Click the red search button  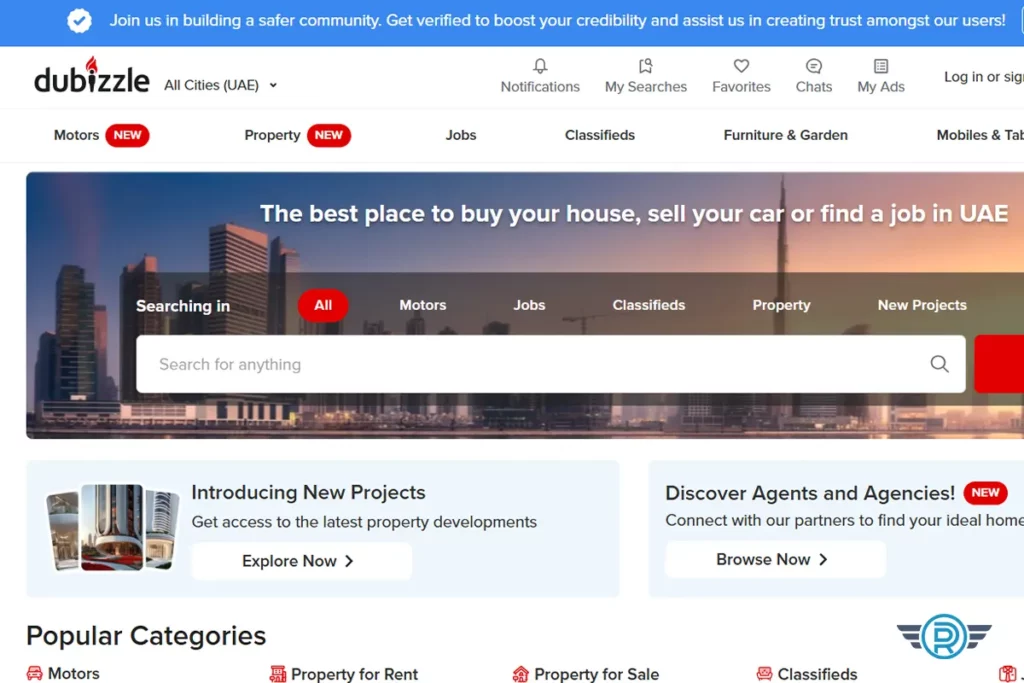[999, 364]
